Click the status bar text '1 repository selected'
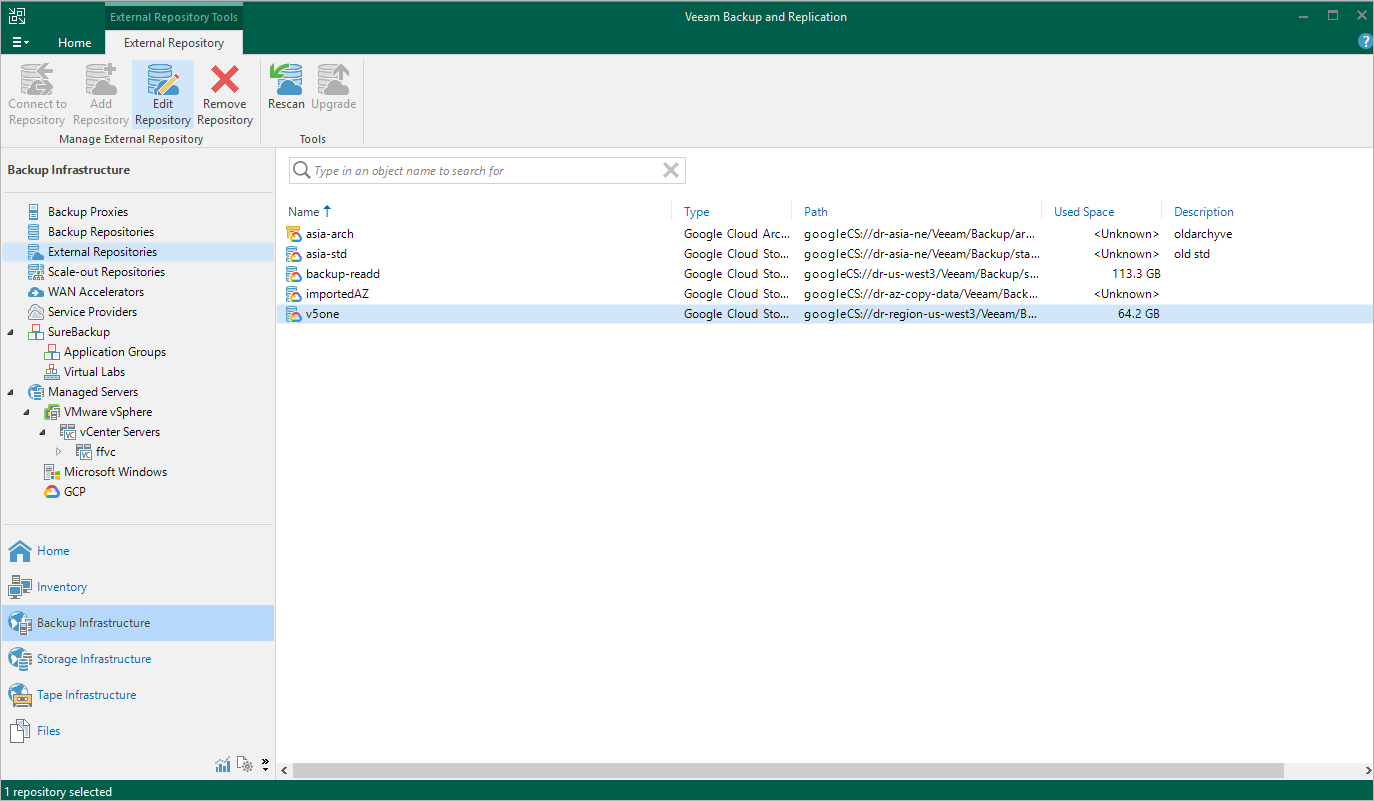Screen dimensions: 1374x801 pyautogui.click(x=58, y=792)
